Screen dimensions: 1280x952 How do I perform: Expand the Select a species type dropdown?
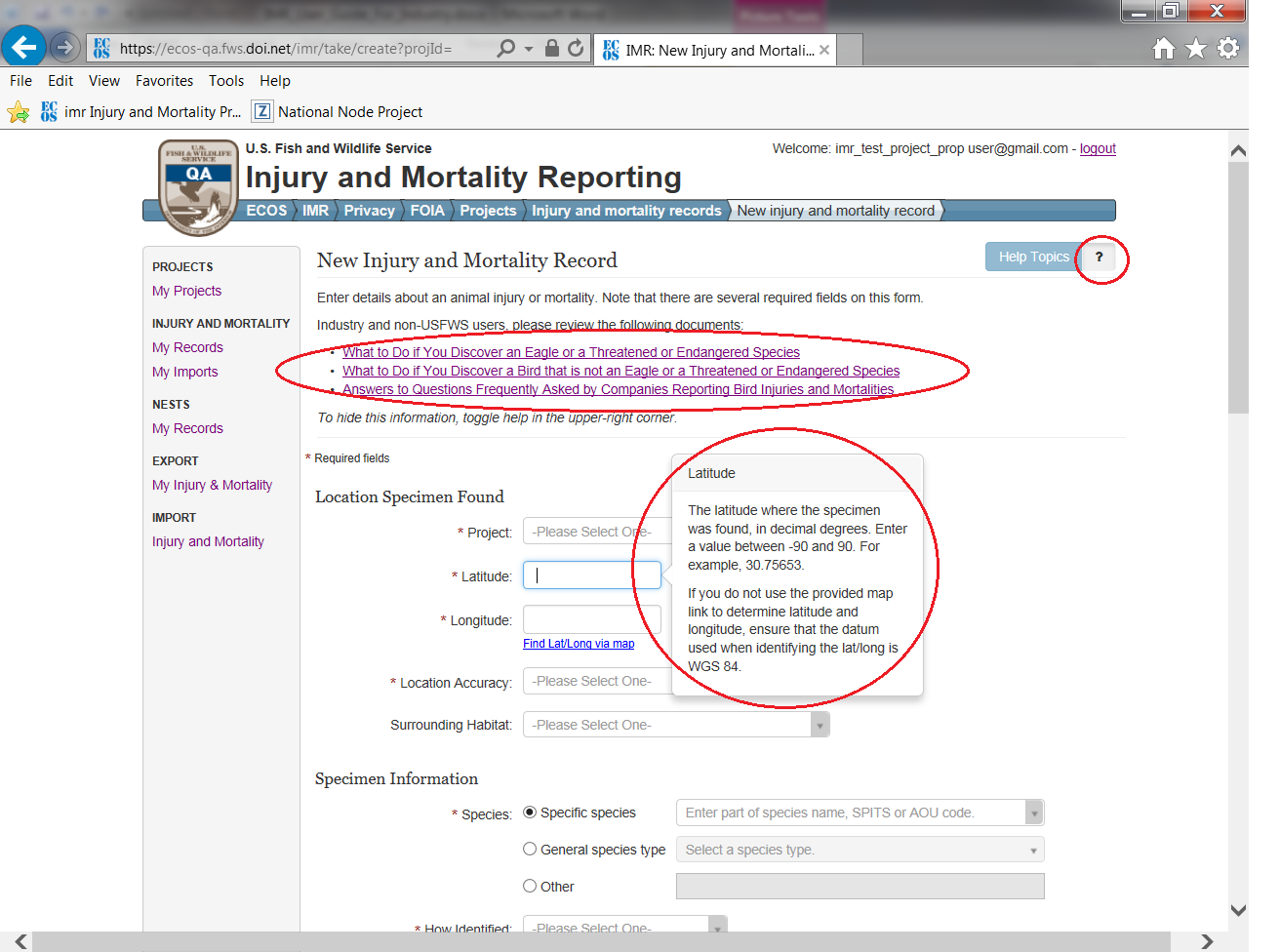click(x=860, y=850)
